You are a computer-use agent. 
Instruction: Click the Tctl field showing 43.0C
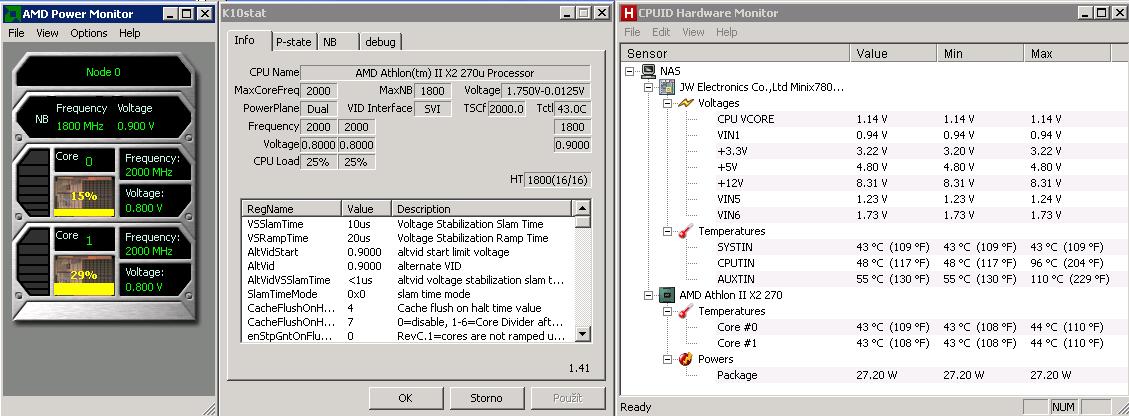(x=572, y=109)
